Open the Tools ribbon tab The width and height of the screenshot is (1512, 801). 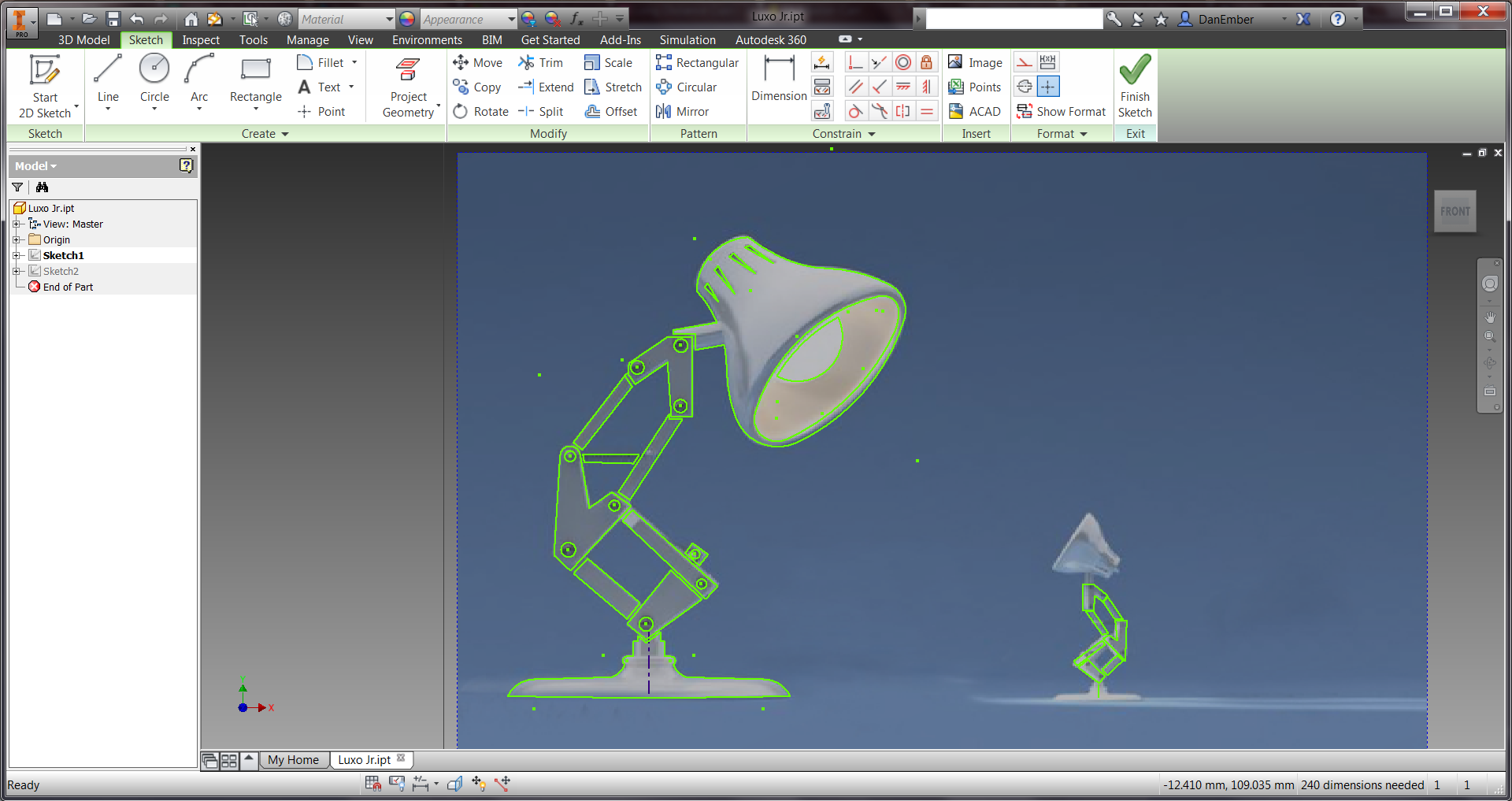coord(254,39)
